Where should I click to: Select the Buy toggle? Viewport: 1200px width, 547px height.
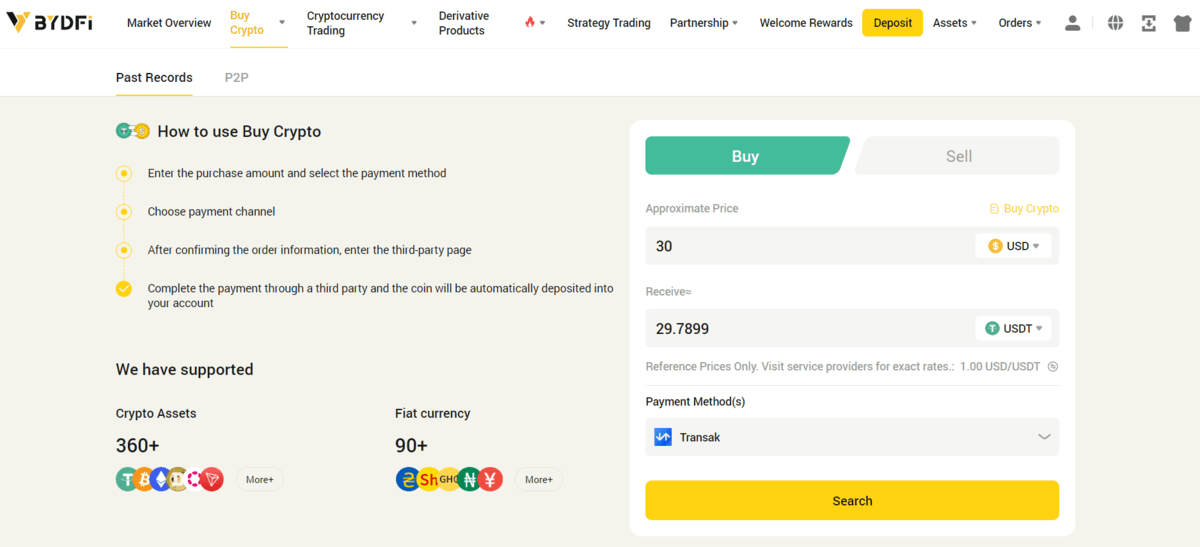coord(745,156)
